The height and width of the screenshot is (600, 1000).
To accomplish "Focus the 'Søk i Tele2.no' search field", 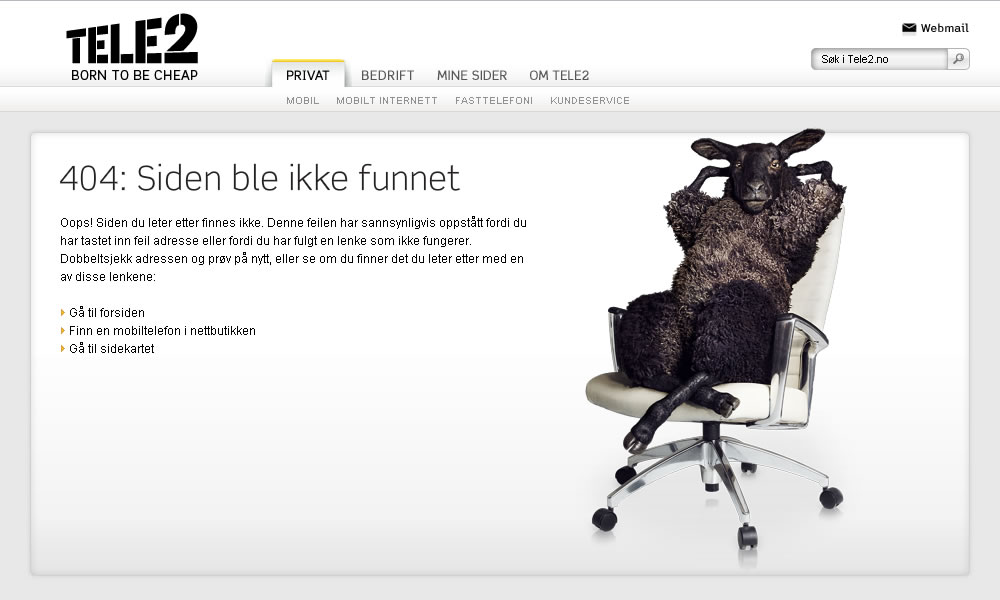I will pyautogui.click(x=879, y=59).
